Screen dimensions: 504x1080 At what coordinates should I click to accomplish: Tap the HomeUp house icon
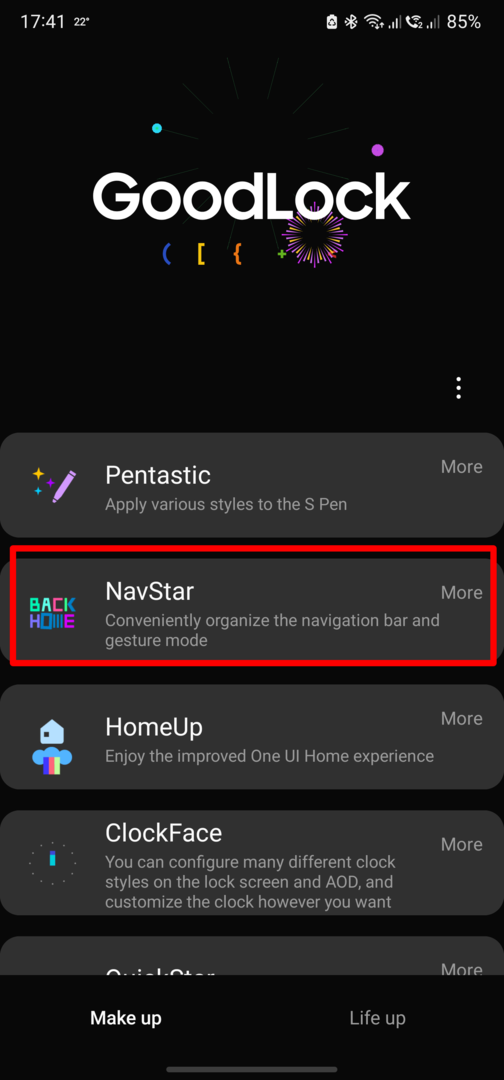point(52,747)
